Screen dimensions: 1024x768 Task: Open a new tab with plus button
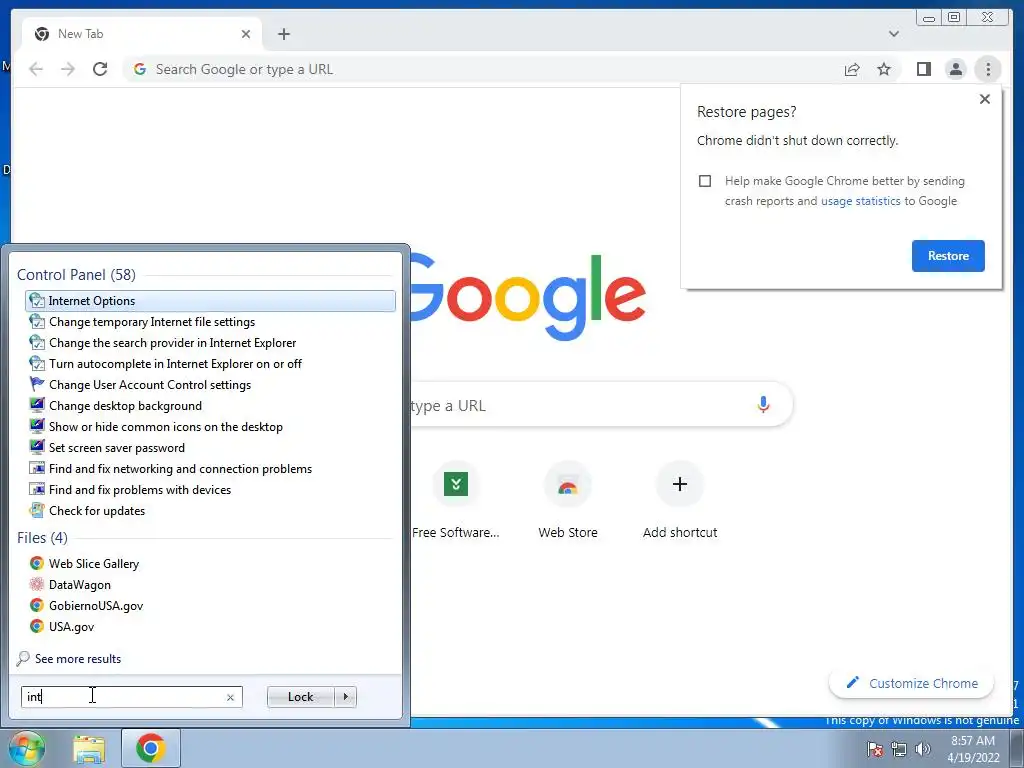point(283,34)
